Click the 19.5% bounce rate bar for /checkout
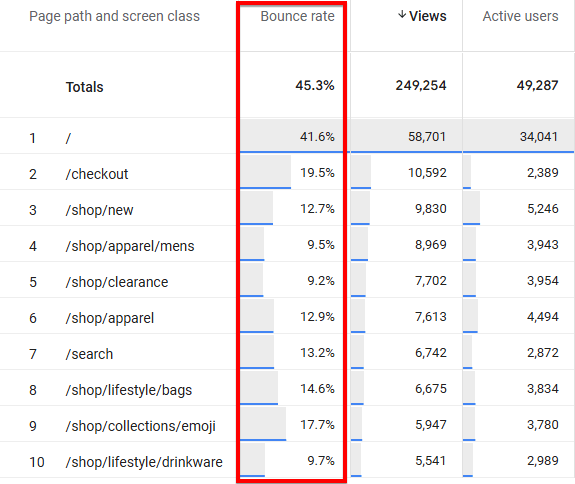The width and height of the screenshot is (575, 484). [265, 172]
